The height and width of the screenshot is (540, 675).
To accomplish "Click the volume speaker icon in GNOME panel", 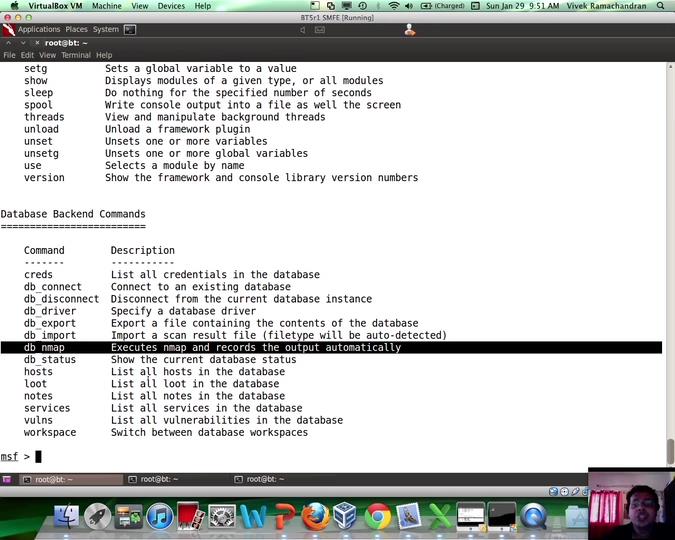I will [x=303, y=30].
